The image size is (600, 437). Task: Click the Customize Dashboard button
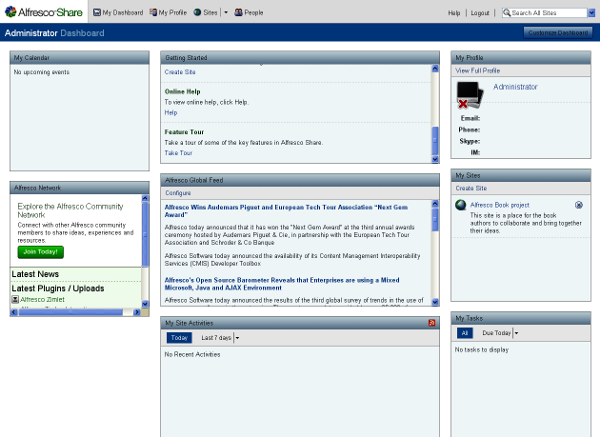click(558, 33)
